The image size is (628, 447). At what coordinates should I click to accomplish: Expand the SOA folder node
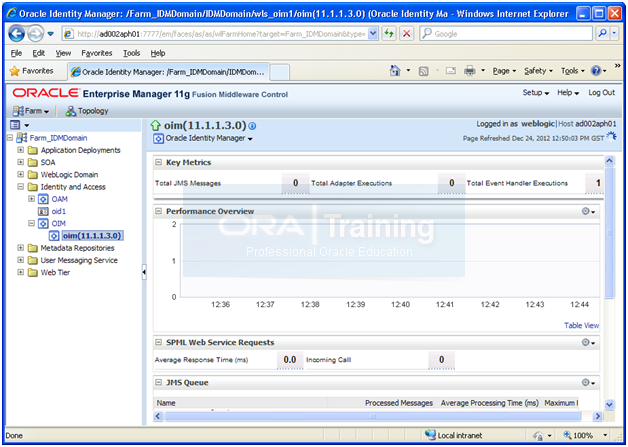(x=20, y=162)
